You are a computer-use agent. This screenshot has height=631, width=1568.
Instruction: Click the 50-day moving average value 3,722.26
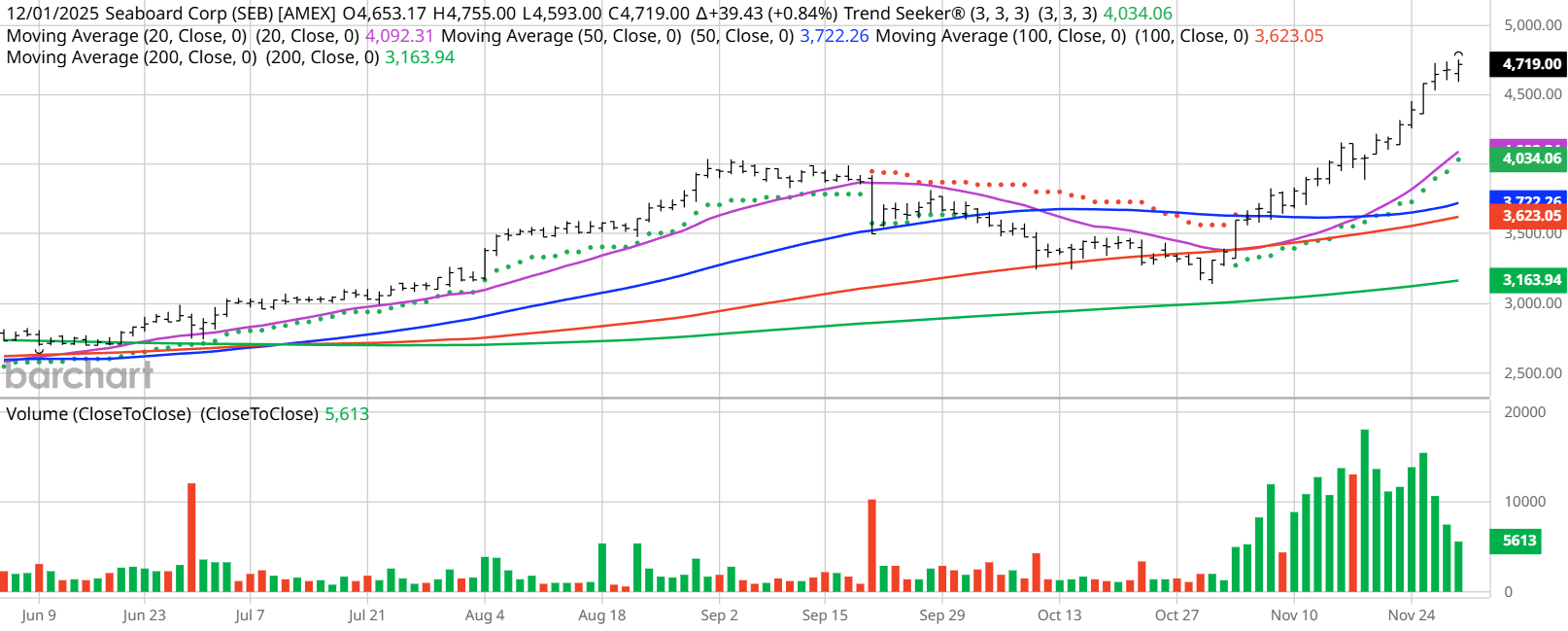[835, 36]
